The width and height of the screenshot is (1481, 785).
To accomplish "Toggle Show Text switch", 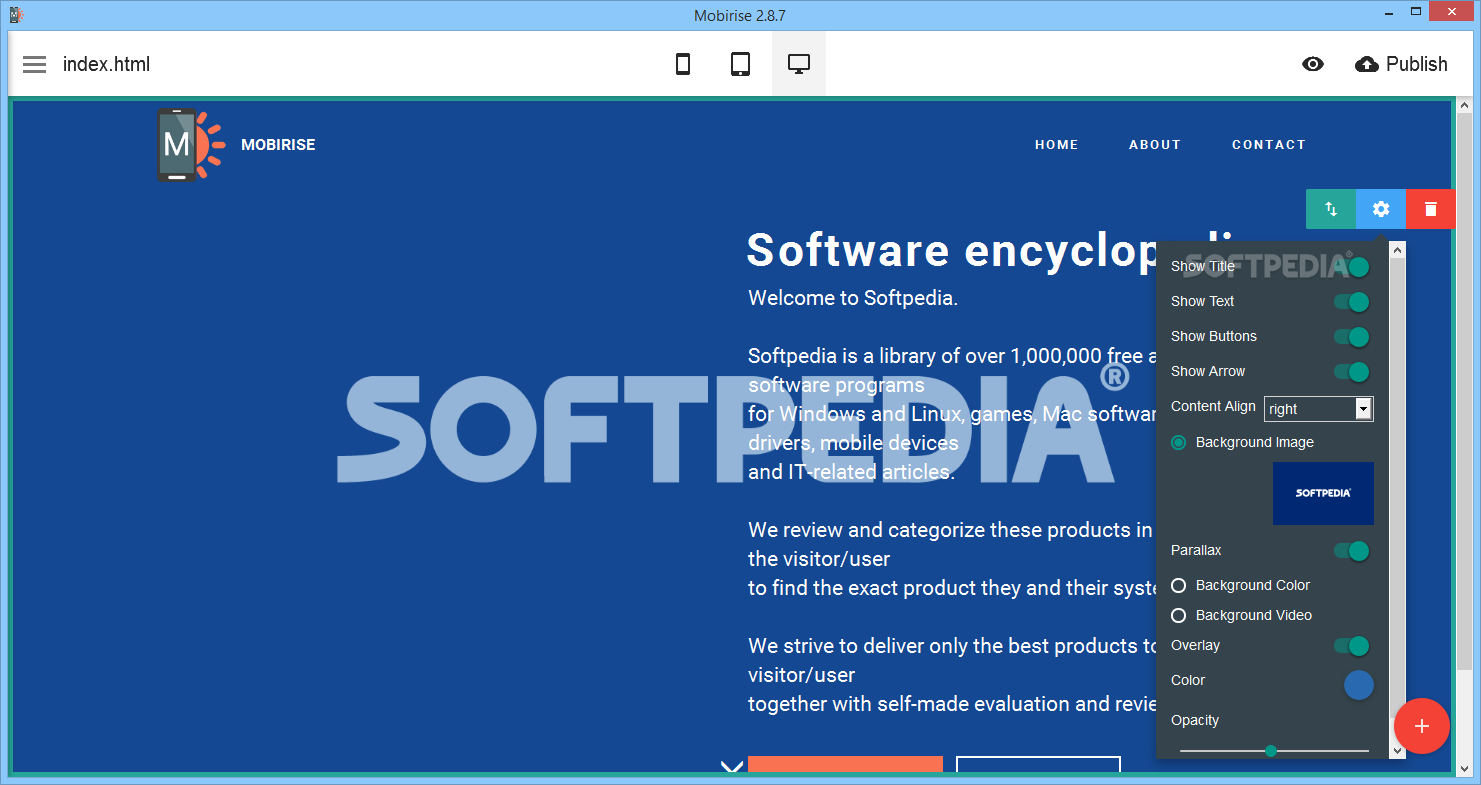I will [1351, 302].
